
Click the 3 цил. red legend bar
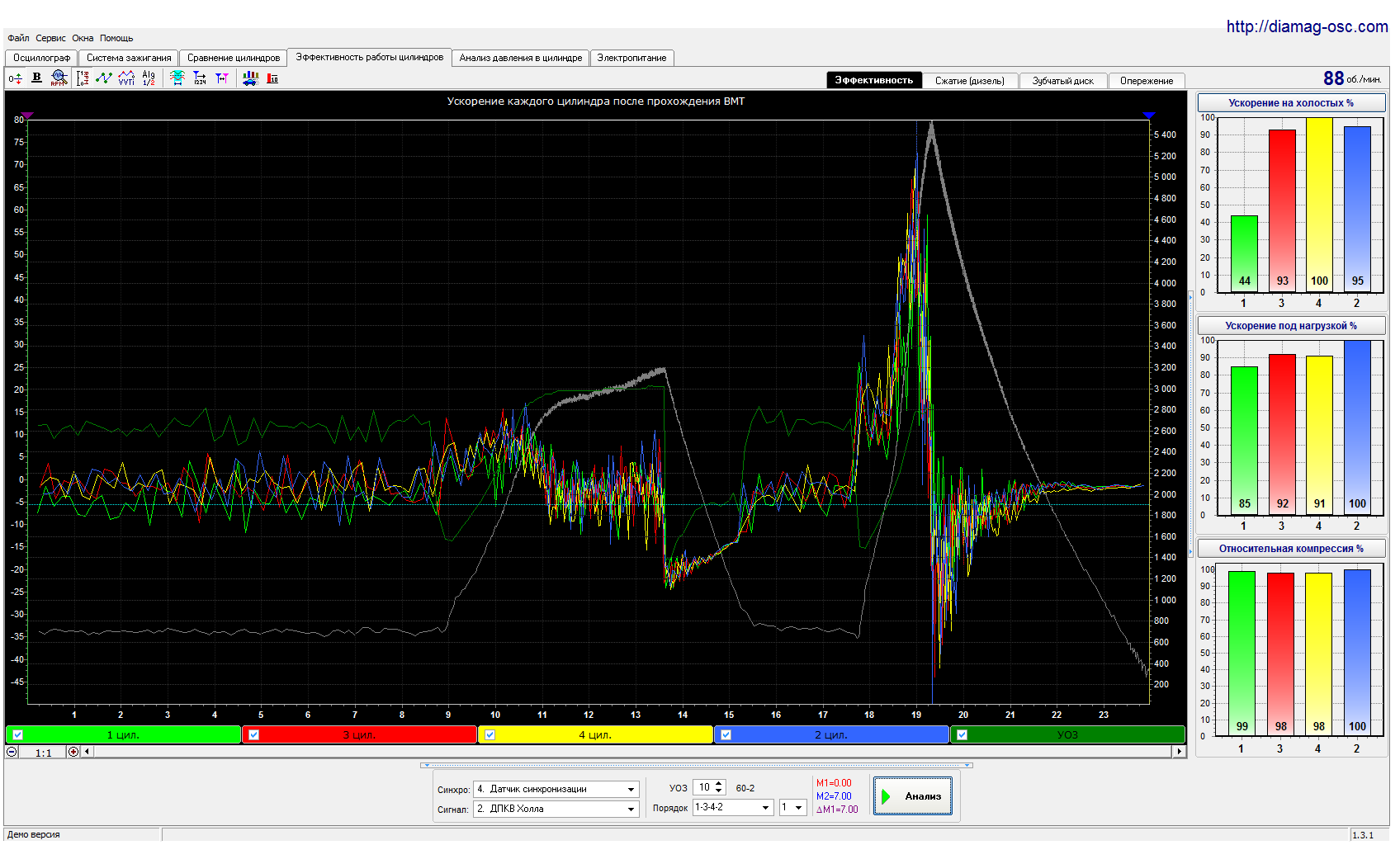coord(359,734)
